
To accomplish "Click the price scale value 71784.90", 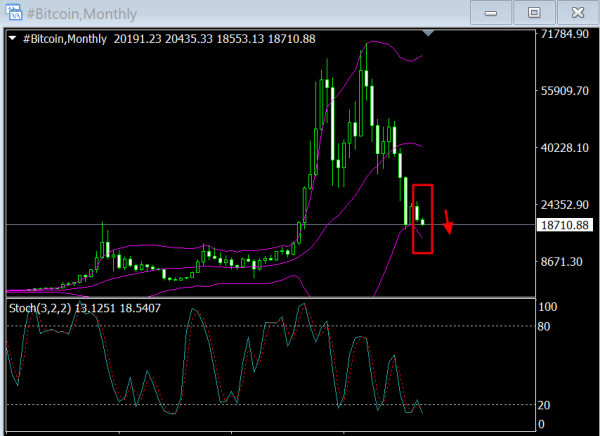I will click(x=564, y=34).
